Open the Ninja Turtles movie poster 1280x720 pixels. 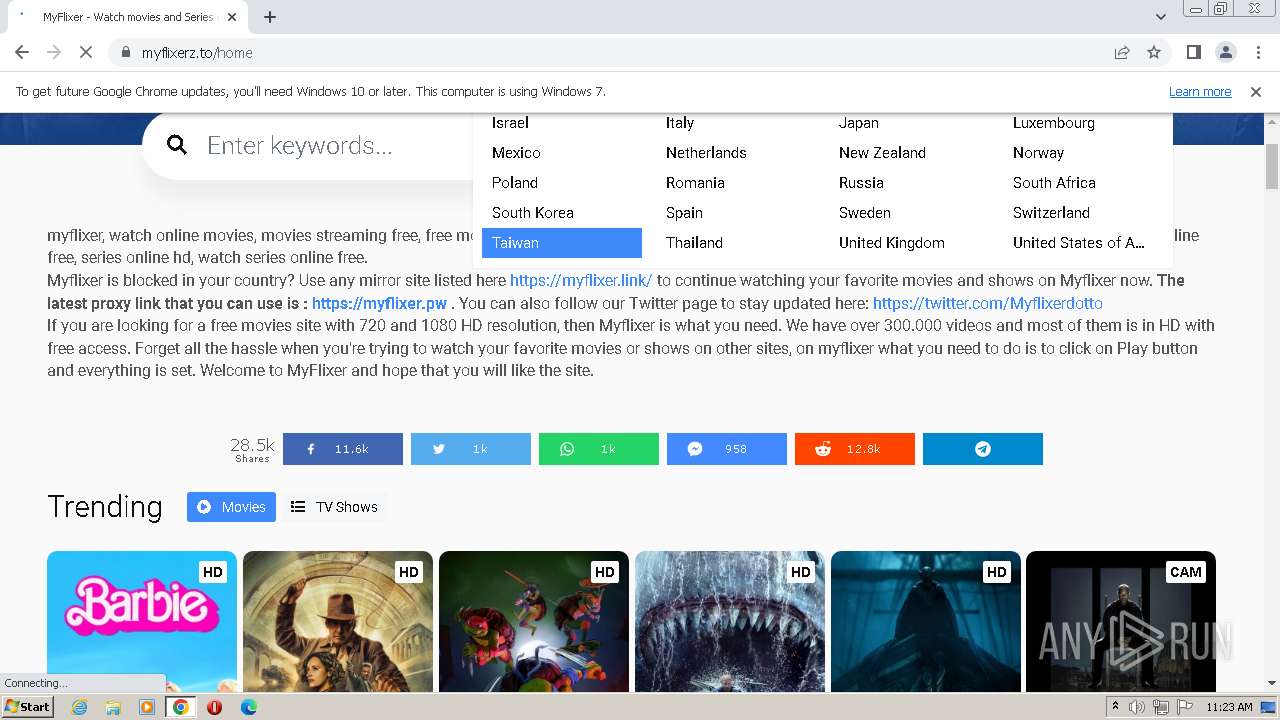pyautogui.click(x=534, y=621)
